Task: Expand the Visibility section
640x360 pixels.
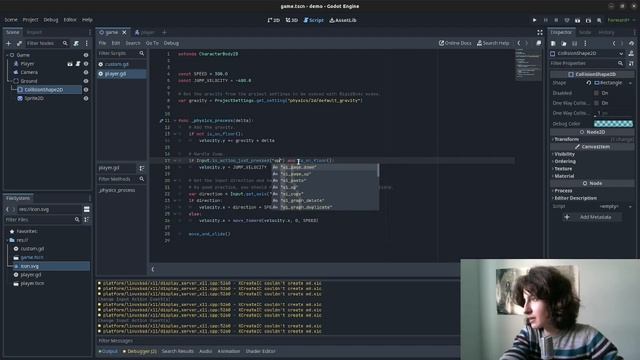Action: click(564, 154)
